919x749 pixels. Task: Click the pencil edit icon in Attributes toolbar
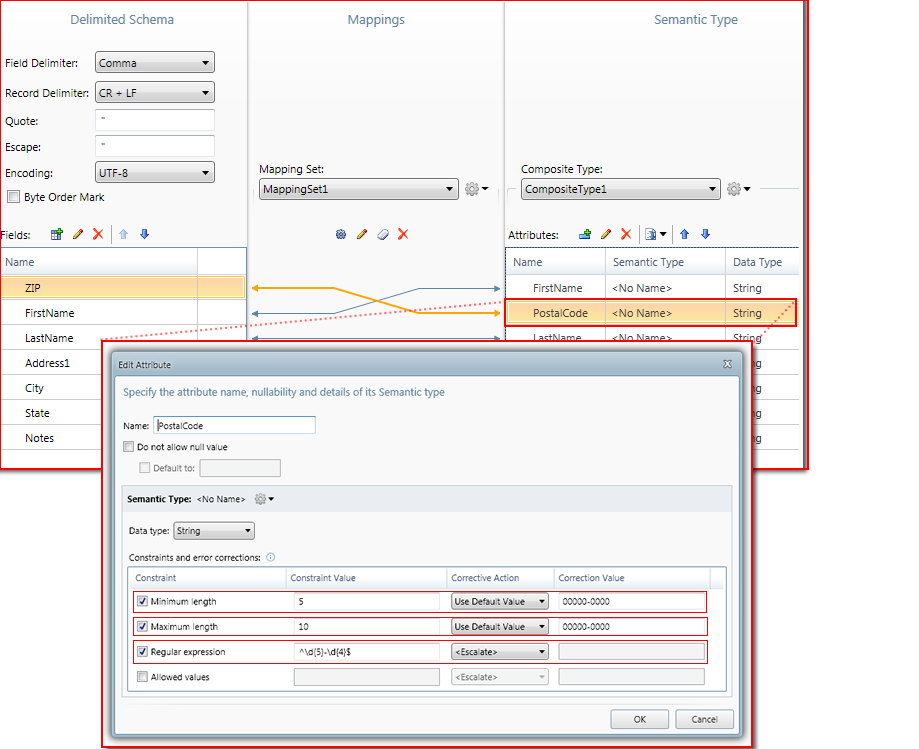pyautogui.click(x=606, y=234)
